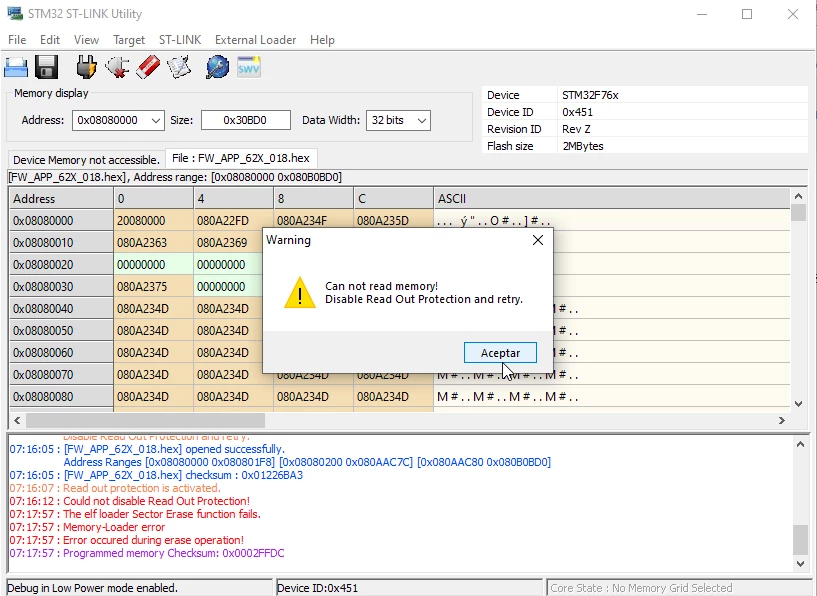The height and width of the screenshot is (596, 817).
Task: Click log line Could not disable Read Out Protection
Action: click(x=130, y=501)
